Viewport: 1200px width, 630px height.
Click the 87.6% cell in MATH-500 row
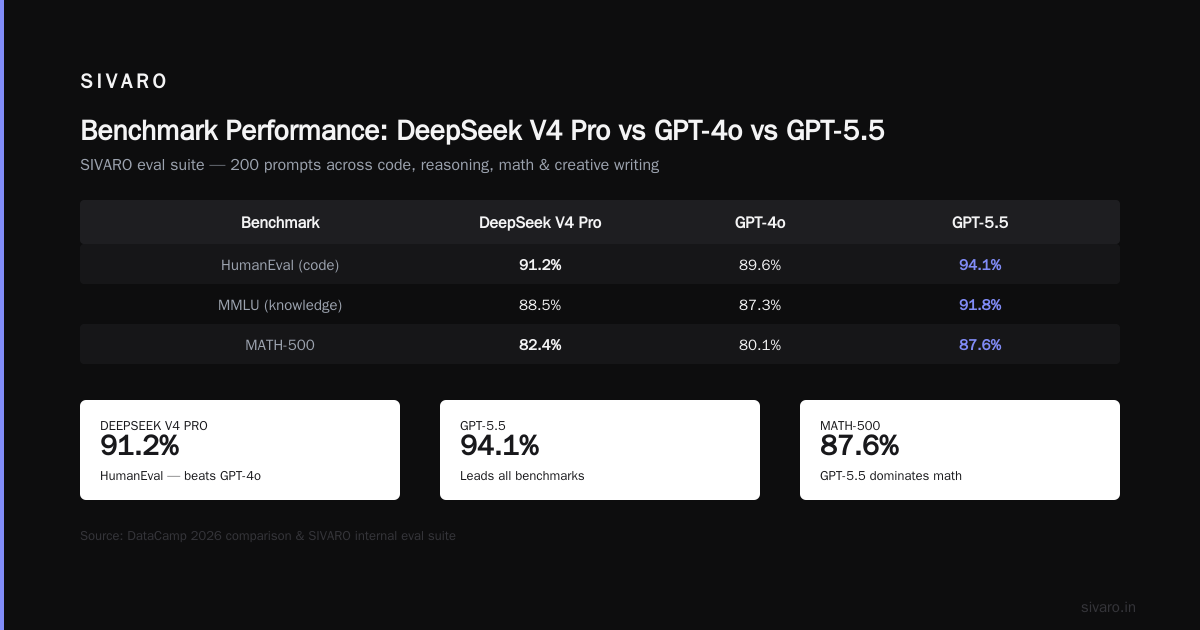coord(980,345)
